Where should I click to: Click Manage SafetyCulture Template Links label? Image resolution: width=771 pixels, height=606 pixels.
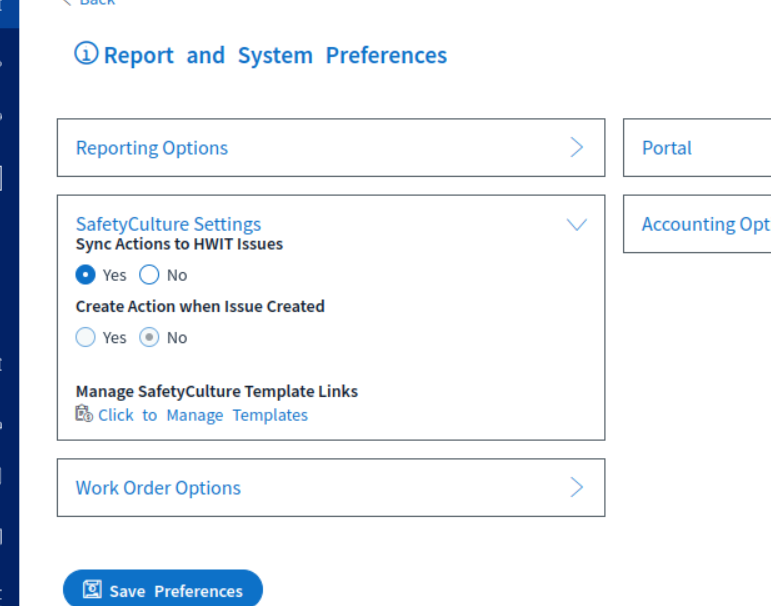pyautogui.click(x=217, y=392)
